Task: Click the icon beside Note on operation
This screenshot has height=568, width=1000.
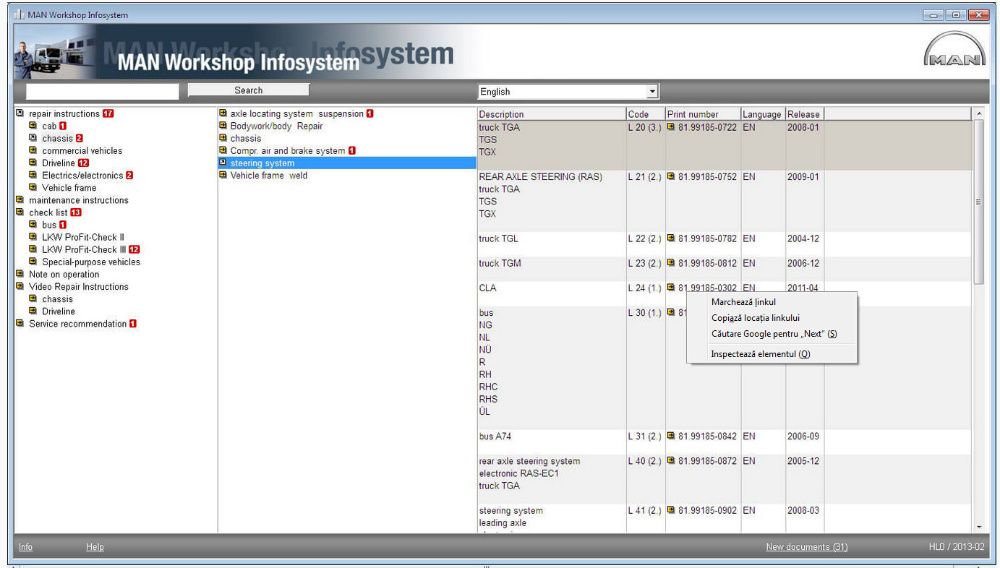Action: [x=20, y=274]
